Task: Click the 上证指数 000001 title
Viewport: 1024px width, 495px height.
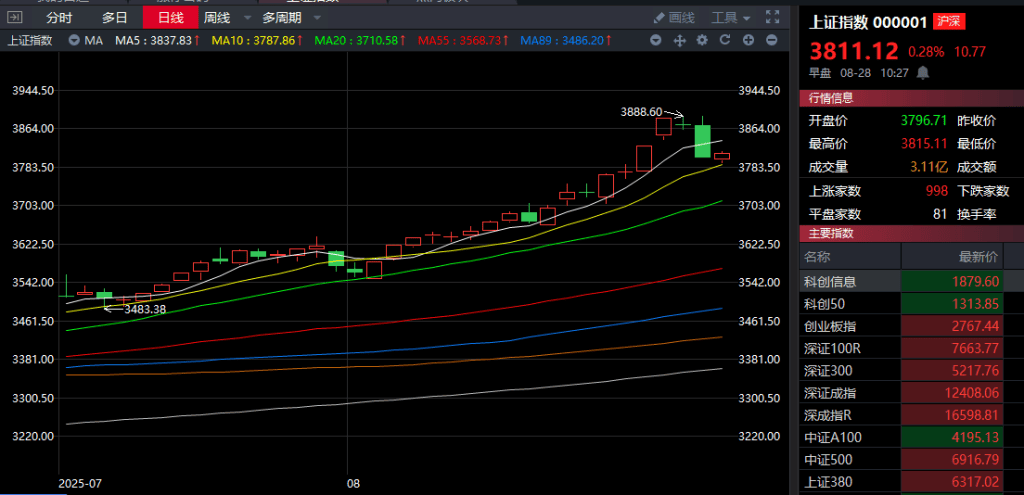Action: point(868,22)
